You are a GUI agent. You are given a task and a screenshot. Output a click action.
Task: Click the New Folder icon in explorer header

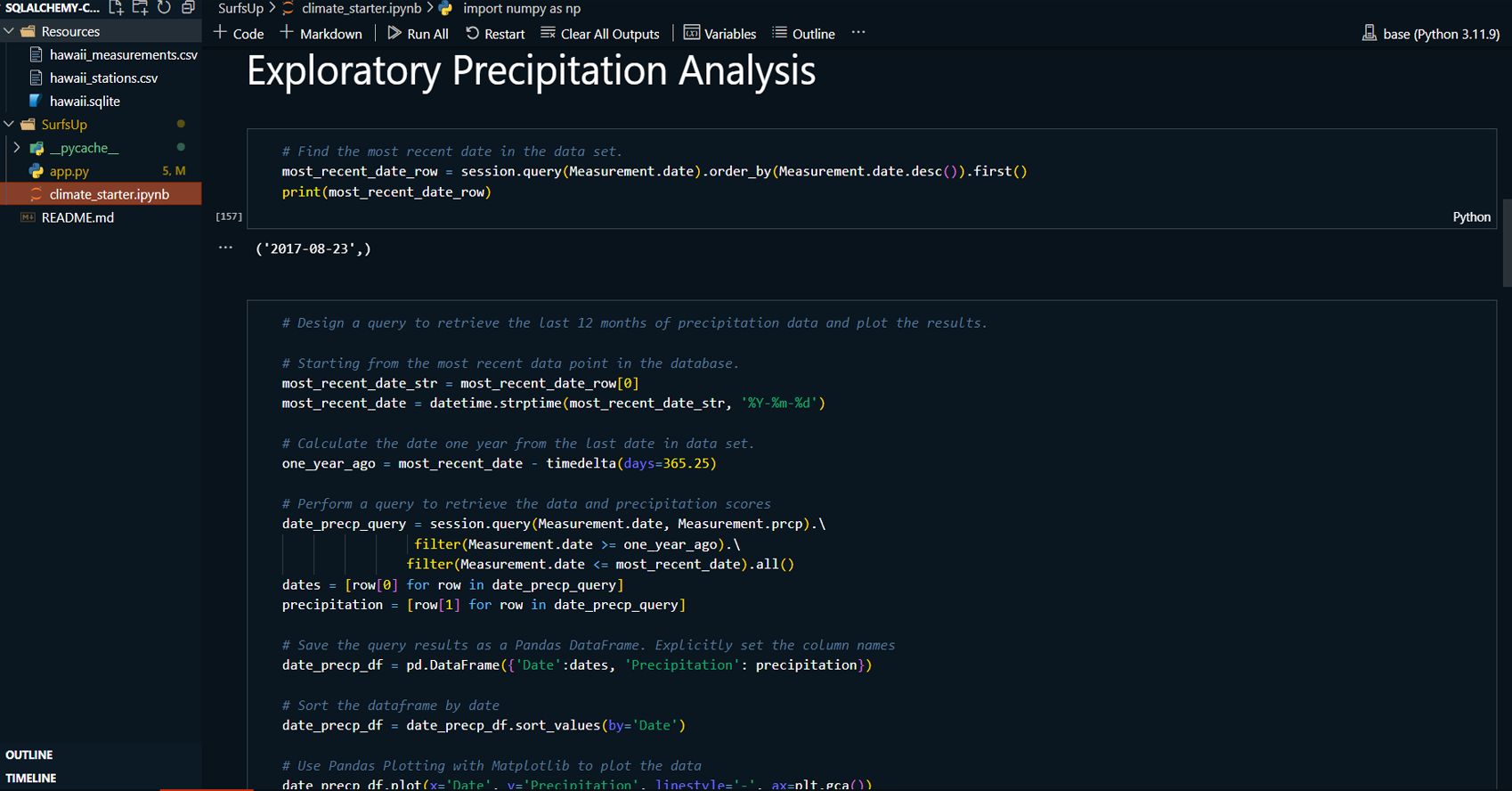(141, 8)
